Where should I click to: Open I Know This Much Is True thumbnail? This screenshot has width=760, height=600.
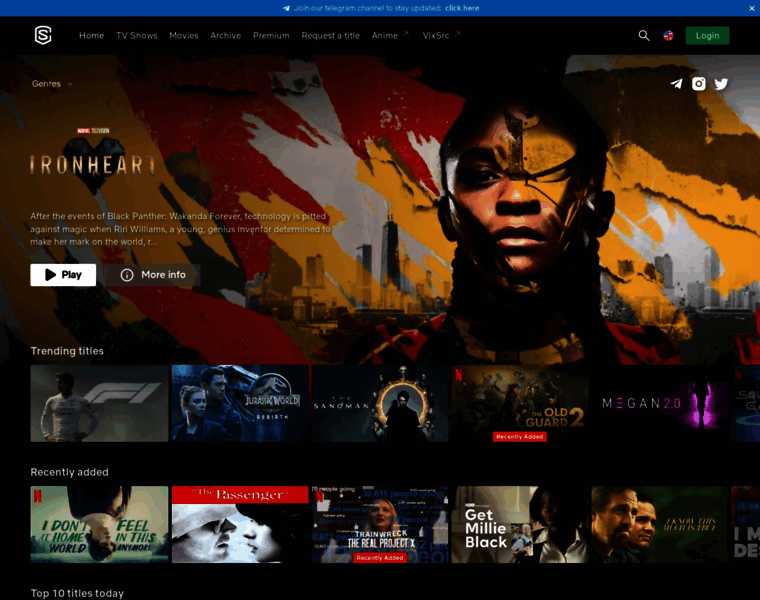pos(660,524)
